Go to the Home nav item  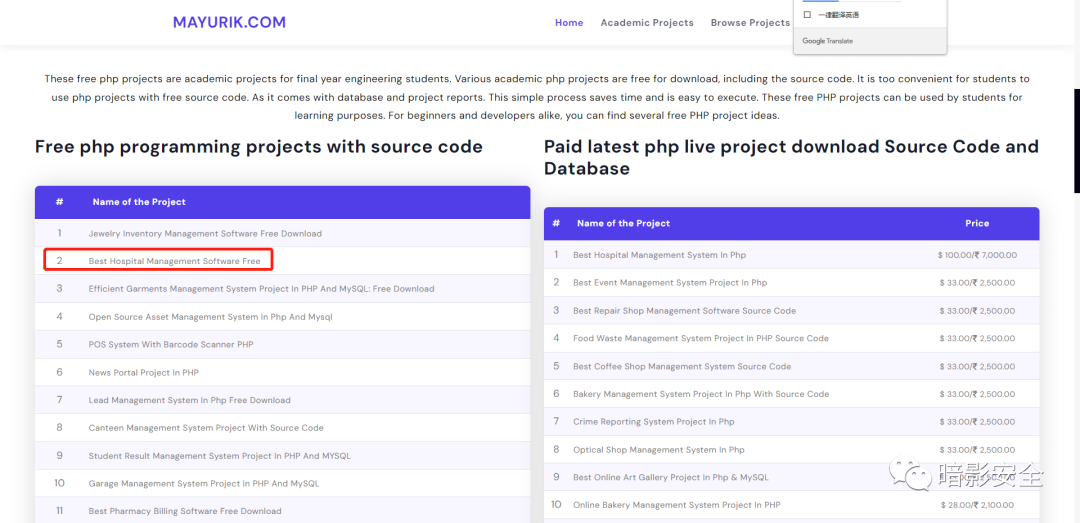pos(569,23)
